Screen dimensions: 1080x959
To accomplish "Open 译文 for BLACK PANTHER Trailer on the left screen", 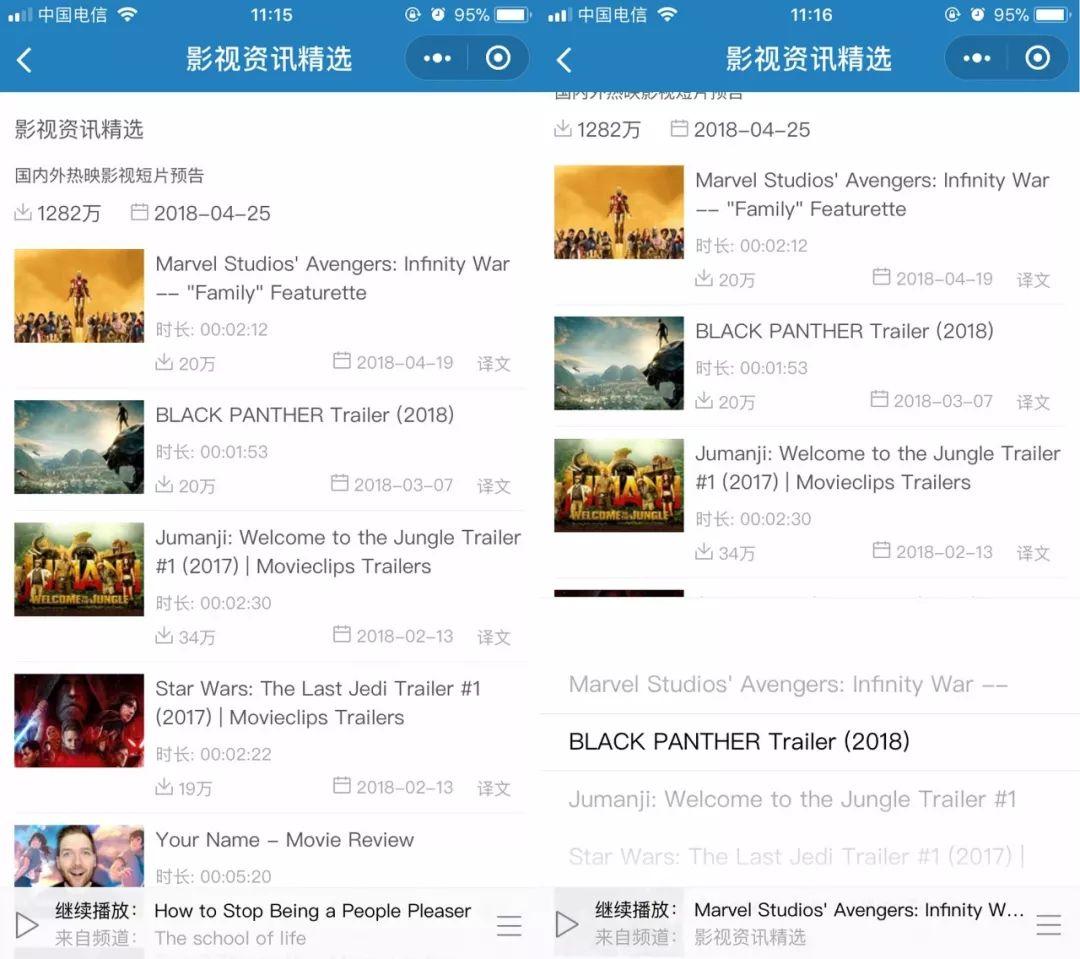I will pyautogui.click(x=494, y=486).
